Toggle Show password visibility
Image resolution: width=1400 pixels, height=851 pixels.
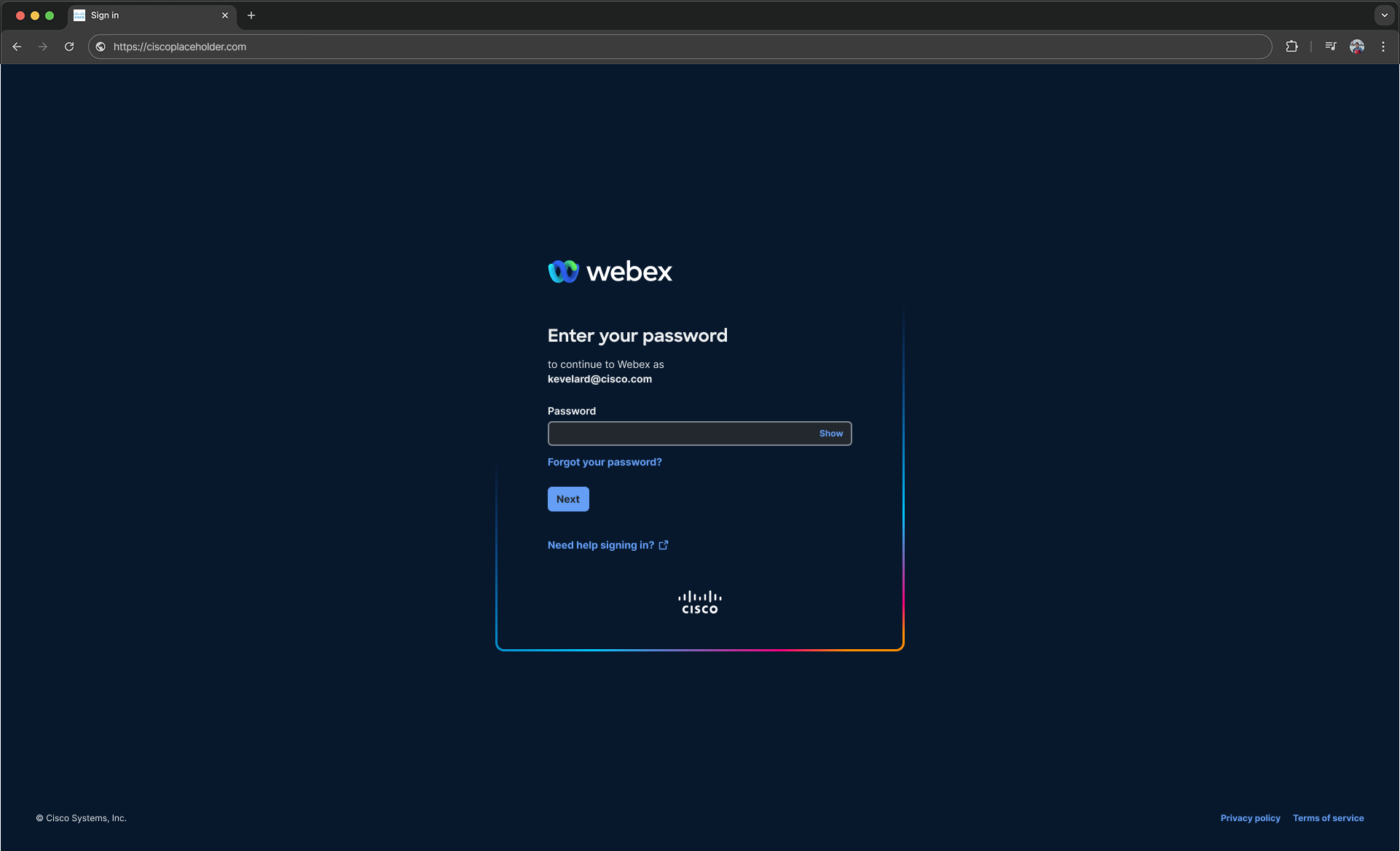click(x=831, y=434)
